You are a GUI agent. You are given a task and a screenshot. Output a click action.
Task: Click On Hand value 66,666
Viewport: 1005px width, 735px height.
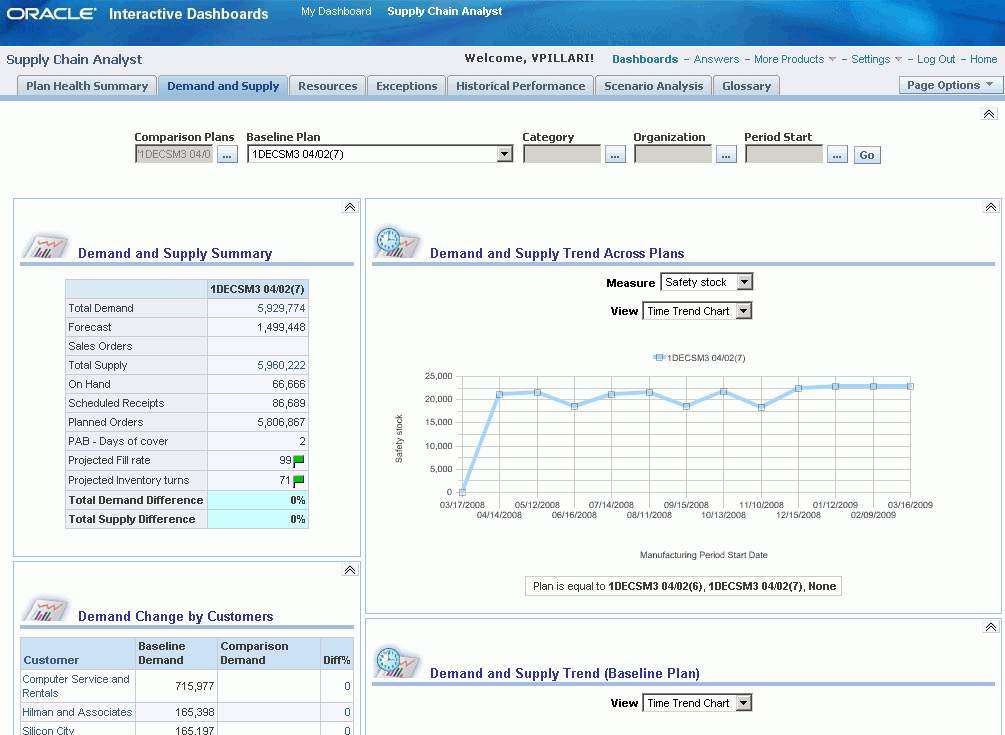pos(289,384)
